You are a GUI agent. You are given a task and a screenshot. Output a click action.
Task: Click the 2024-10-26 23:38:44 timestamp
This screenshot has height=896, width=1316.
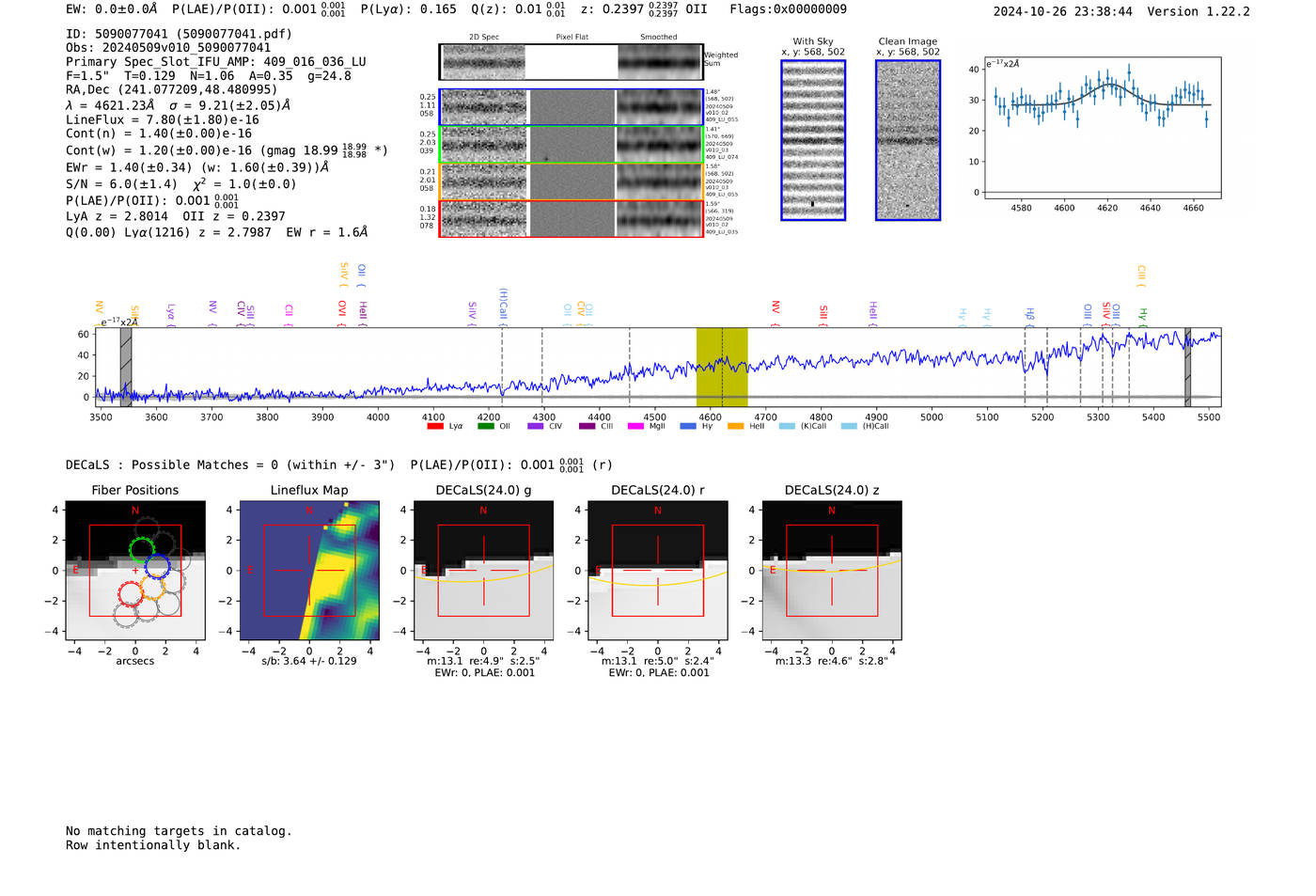pos(1062,11)
